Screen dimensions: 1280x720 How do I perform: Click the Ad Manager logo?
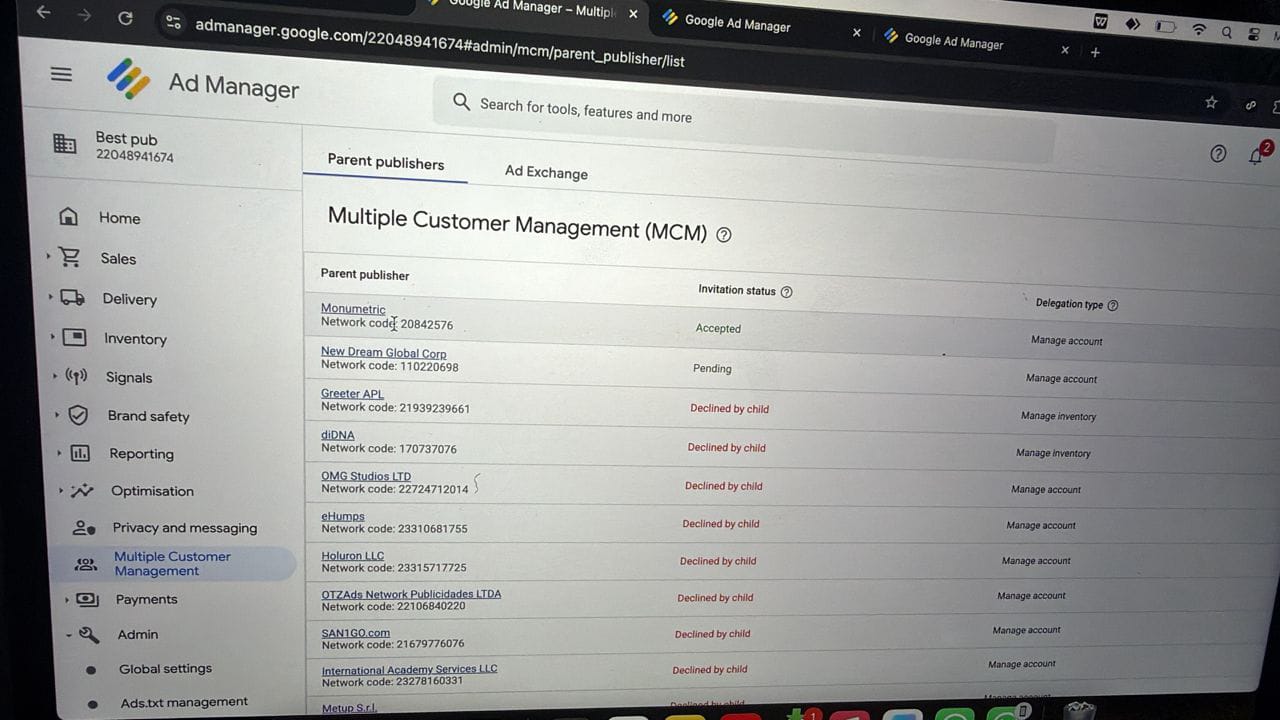click(x=128, y=79)
